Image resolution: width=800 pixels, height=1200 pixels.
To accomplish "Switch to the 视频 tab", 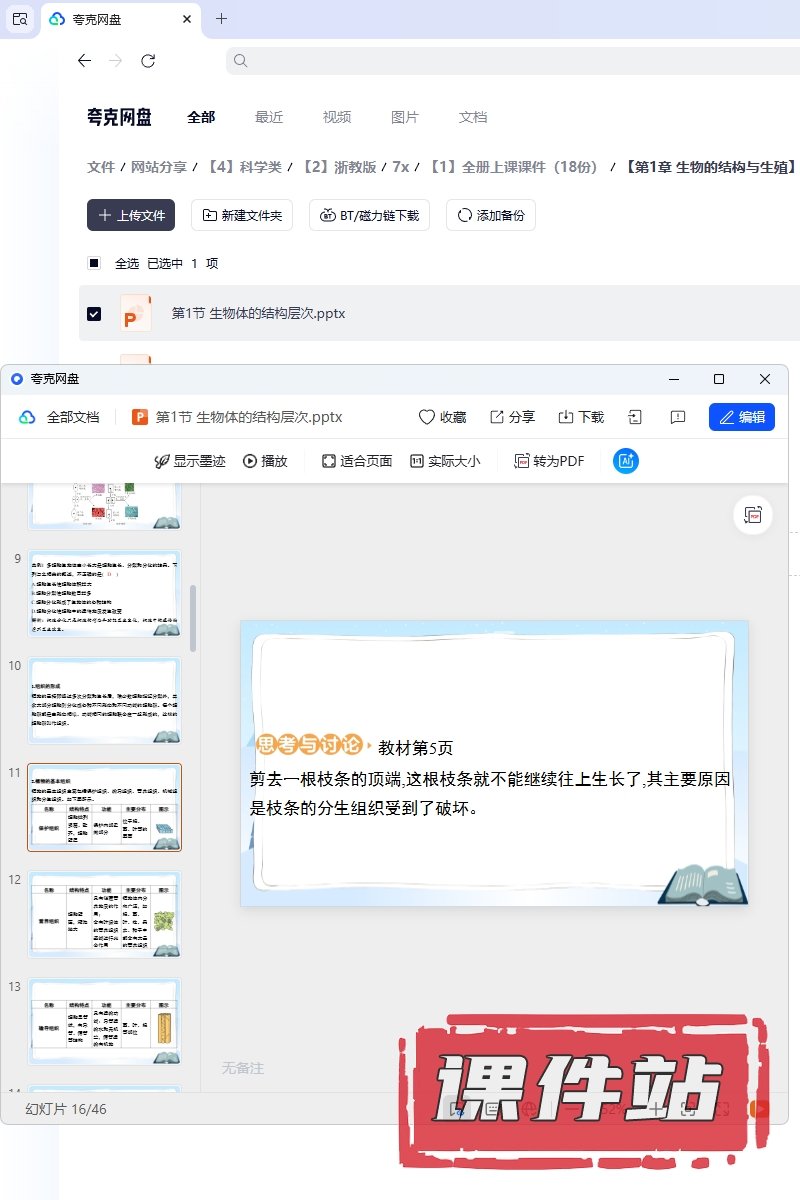I will click(337, 117).
